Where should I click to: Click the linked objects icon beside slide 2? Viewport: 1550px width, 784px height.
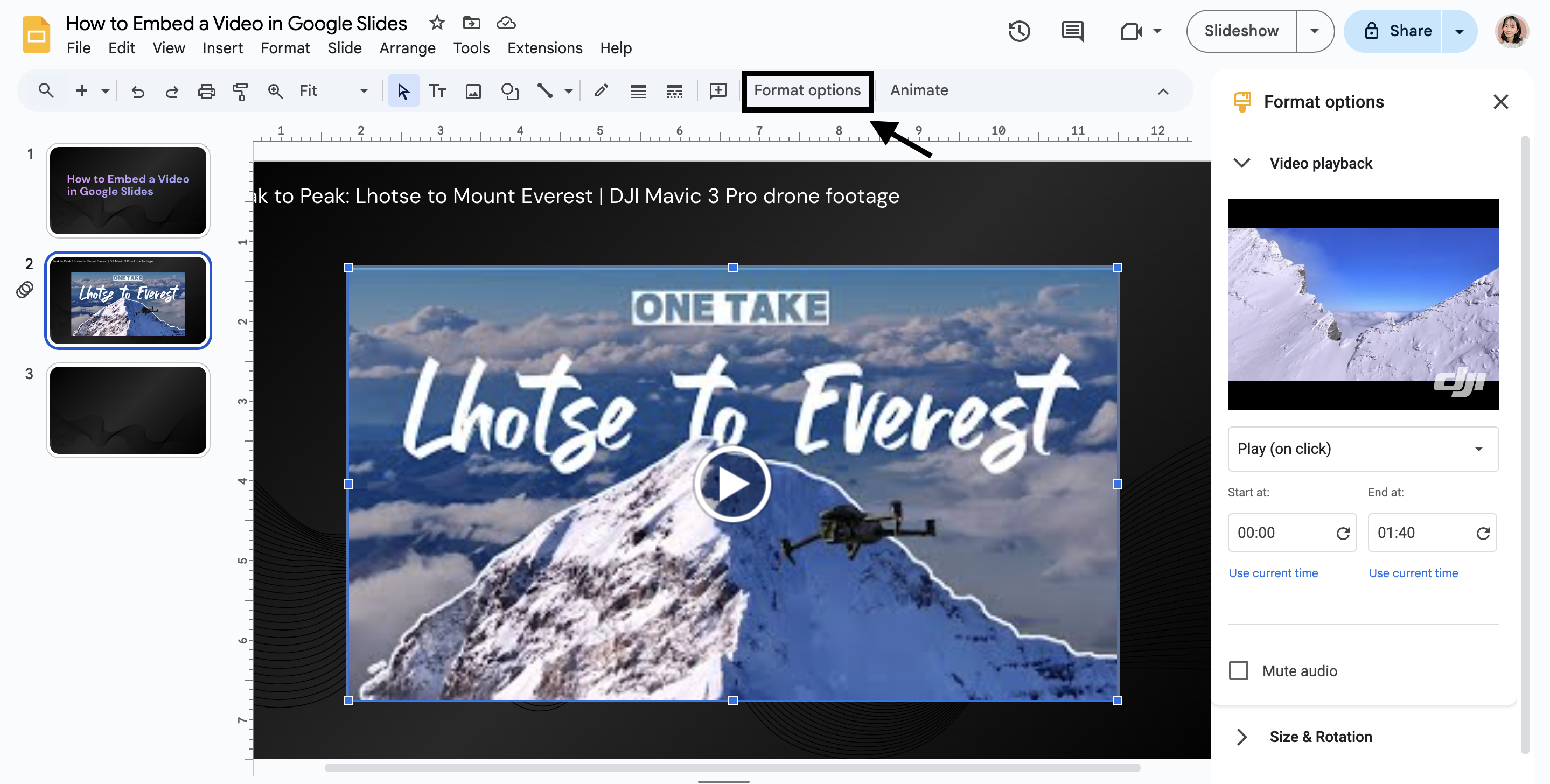pos(25,290)
